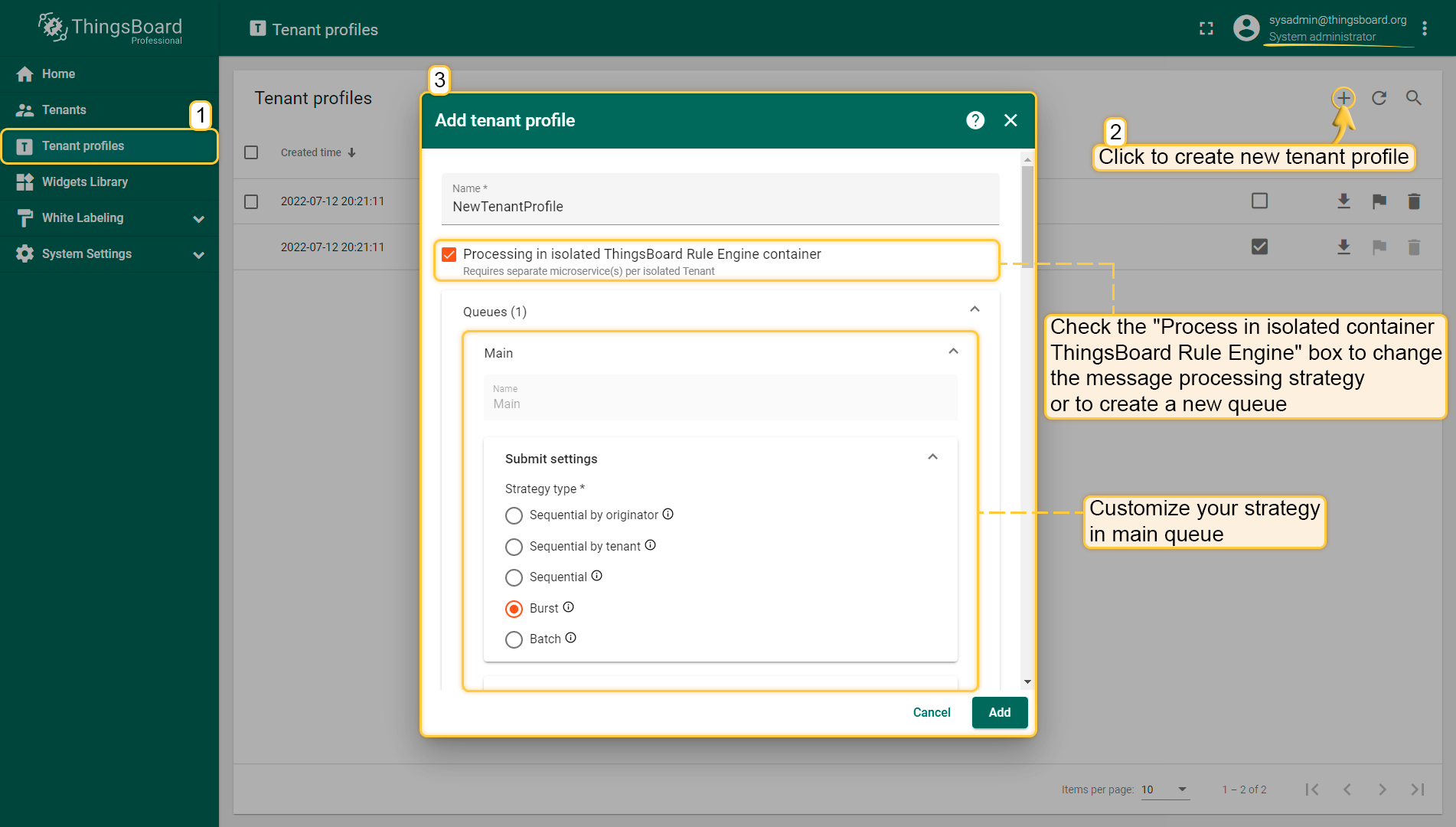Open help icon in Add tenant profile dialog
Viewport: 1456px width, 827px height.
point(974,120)
